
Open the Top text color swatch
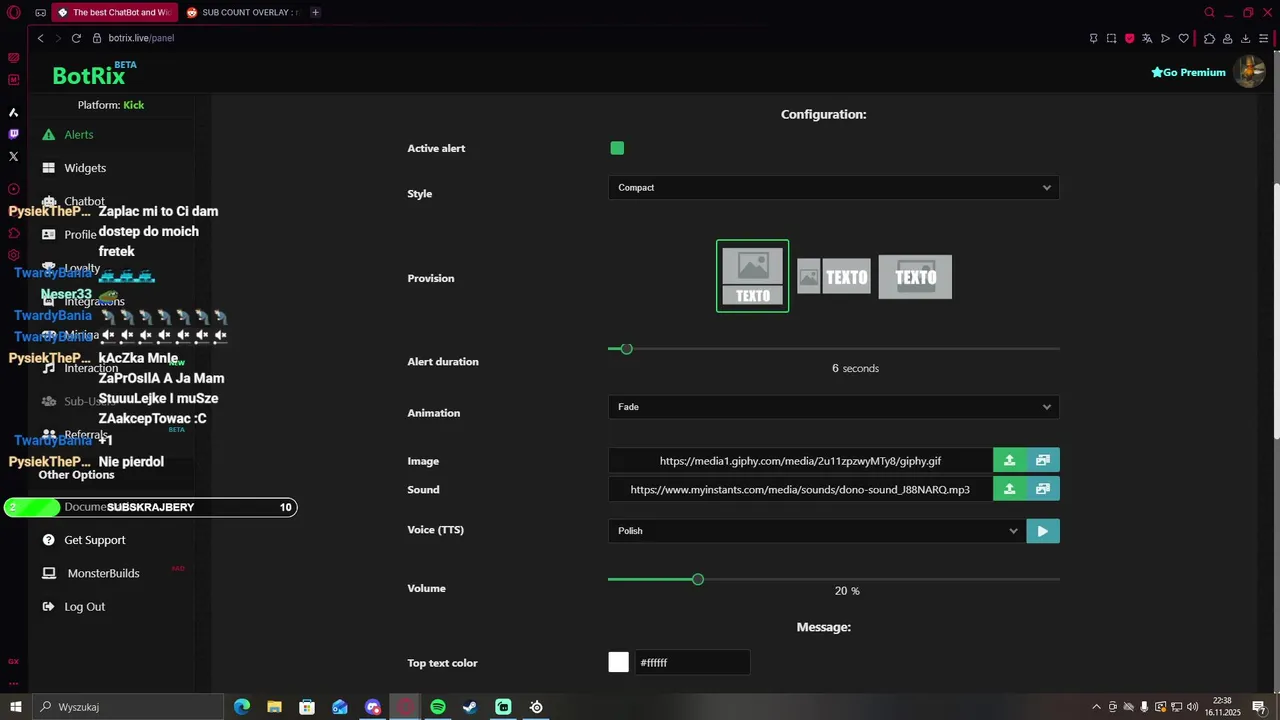(x=619, y=662)
